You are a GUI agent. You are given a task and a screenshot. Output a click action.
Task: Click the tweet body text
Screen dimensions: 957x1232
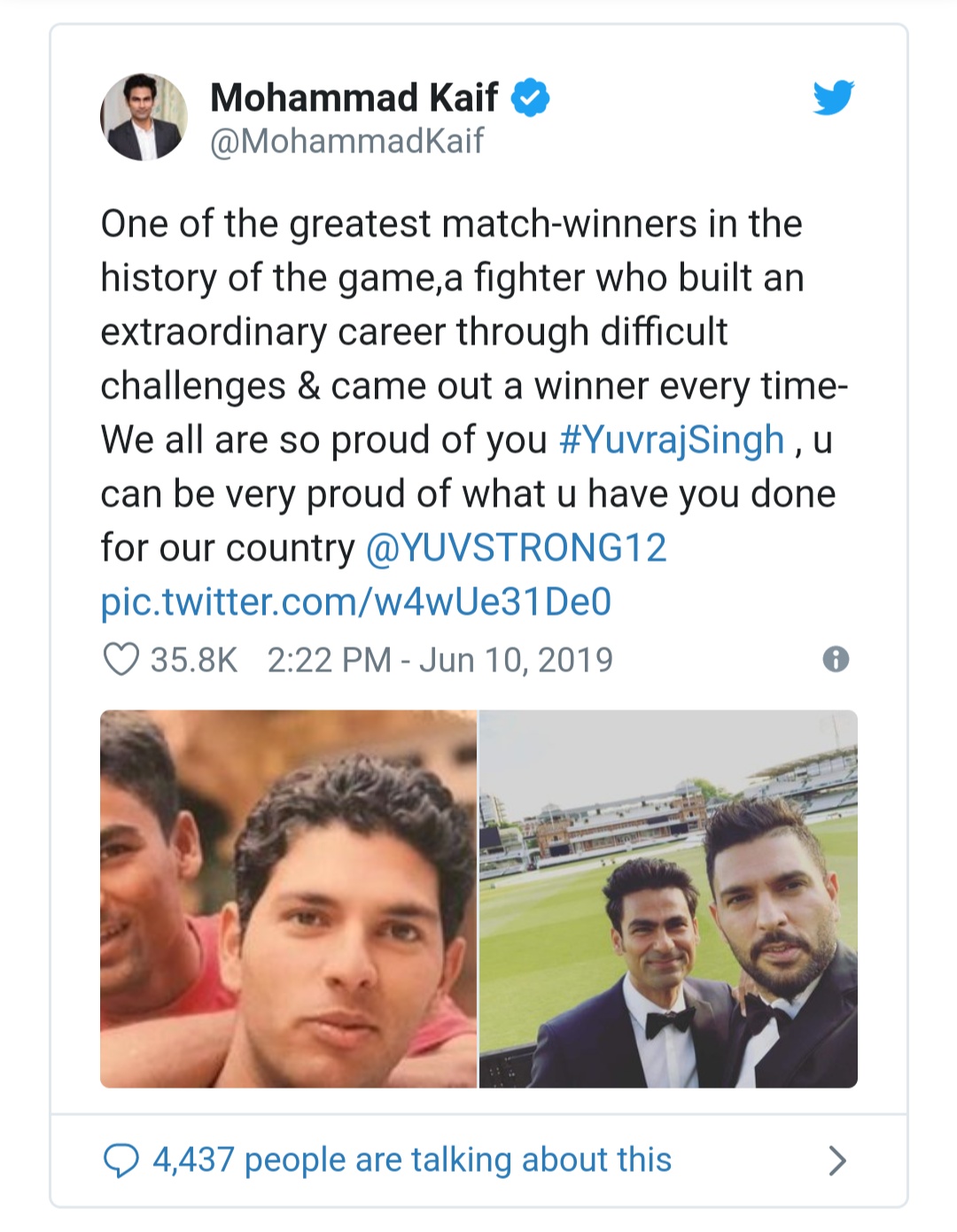pos(452,332)
